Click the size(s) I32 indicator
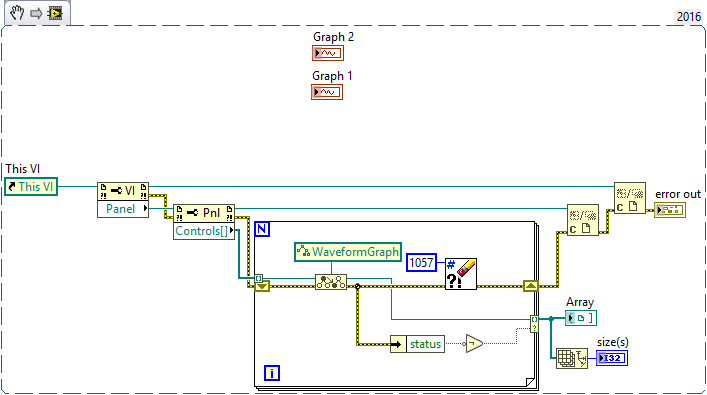This screenshot has height=395, width=707. (612, 358)
